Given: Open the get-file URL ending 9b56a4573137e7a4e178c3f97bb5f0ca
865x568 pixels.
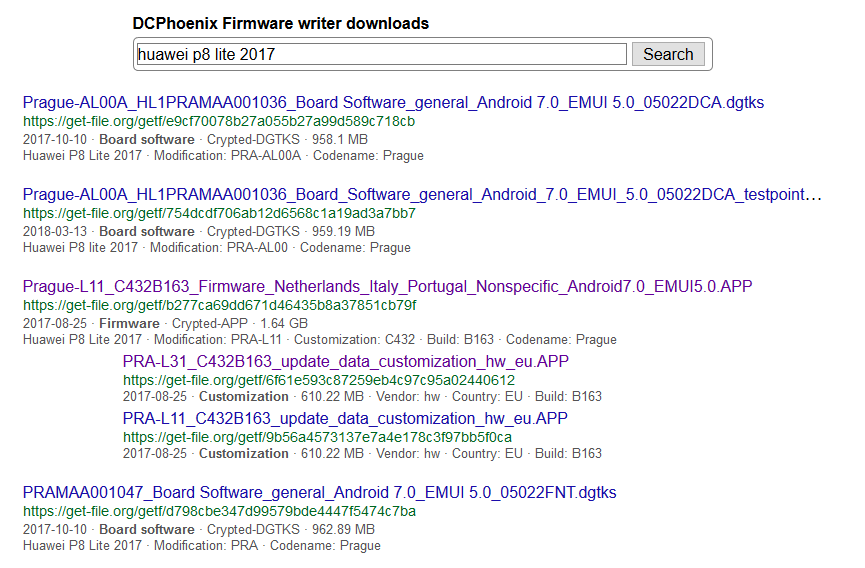Looking at the screenshot, I should click(317, 437).
